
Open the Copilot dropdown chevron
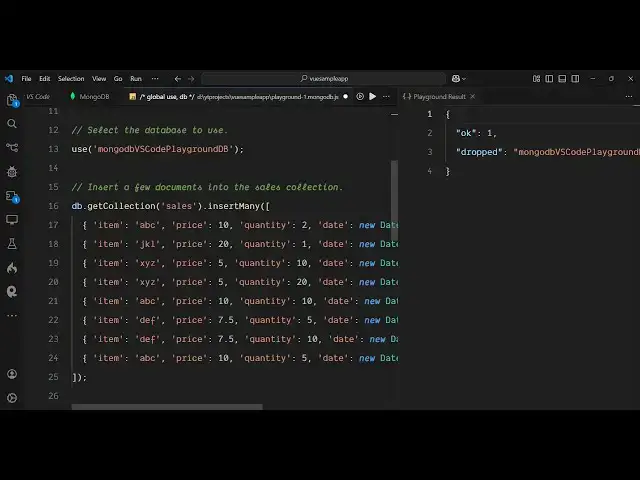tap(464, 79)
